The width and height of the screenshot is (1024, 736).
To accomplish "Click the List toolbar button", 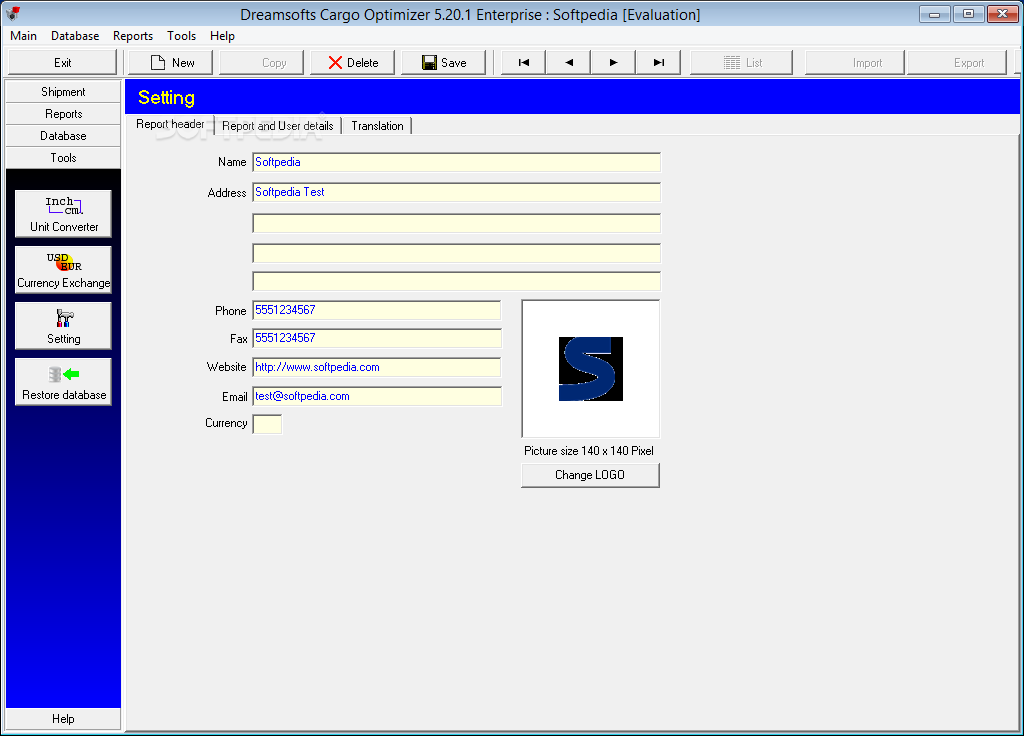I will (742, 63).
